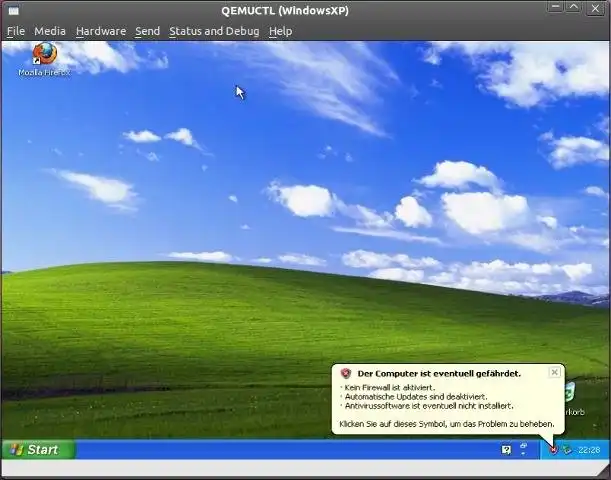The image size is (611, 480).
Task: Click the 'Klicken Sie auf dieses Symbol' message
Action: 447,424
